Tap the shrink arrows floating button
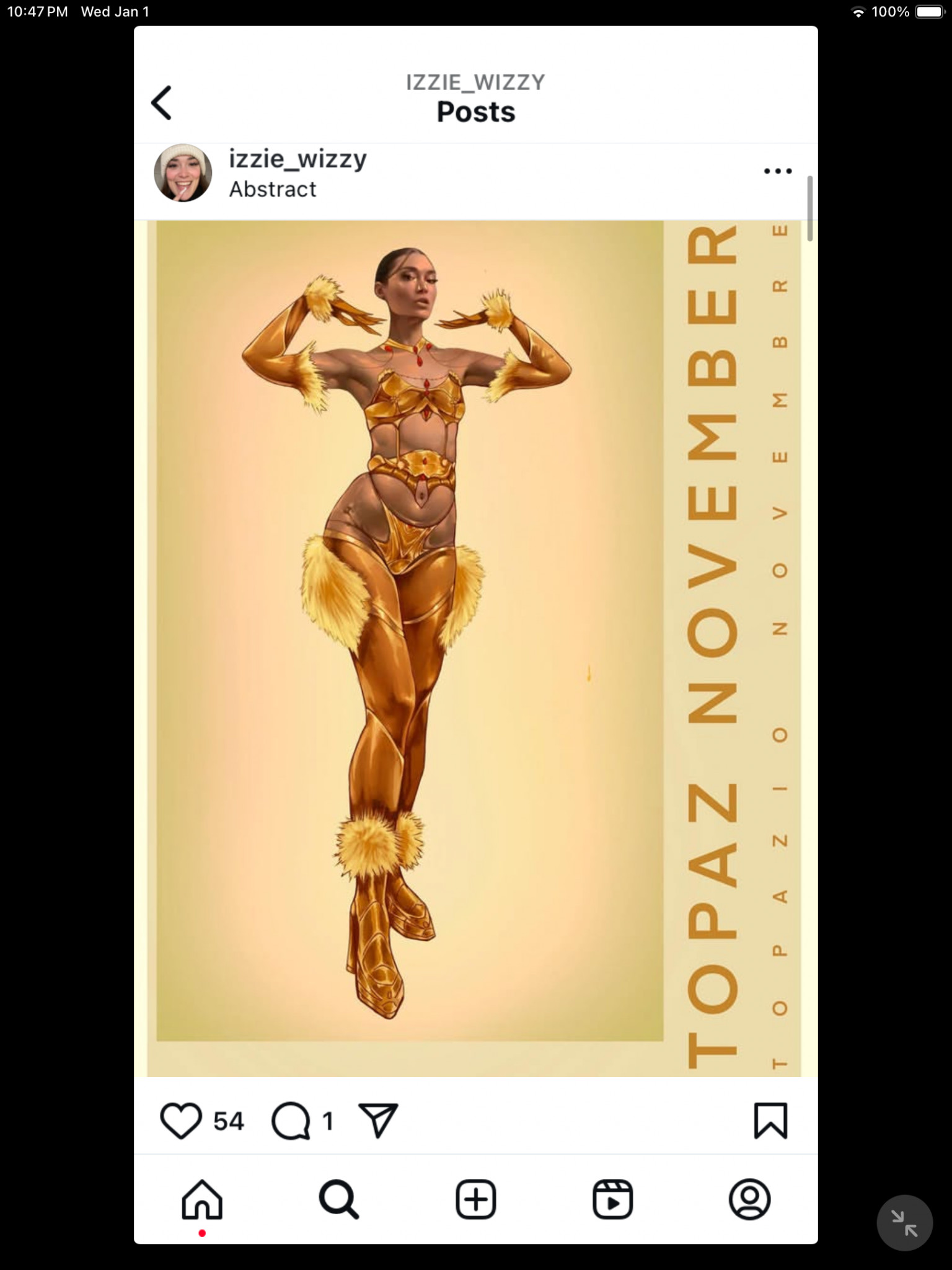 click(x=905, y=1223)
